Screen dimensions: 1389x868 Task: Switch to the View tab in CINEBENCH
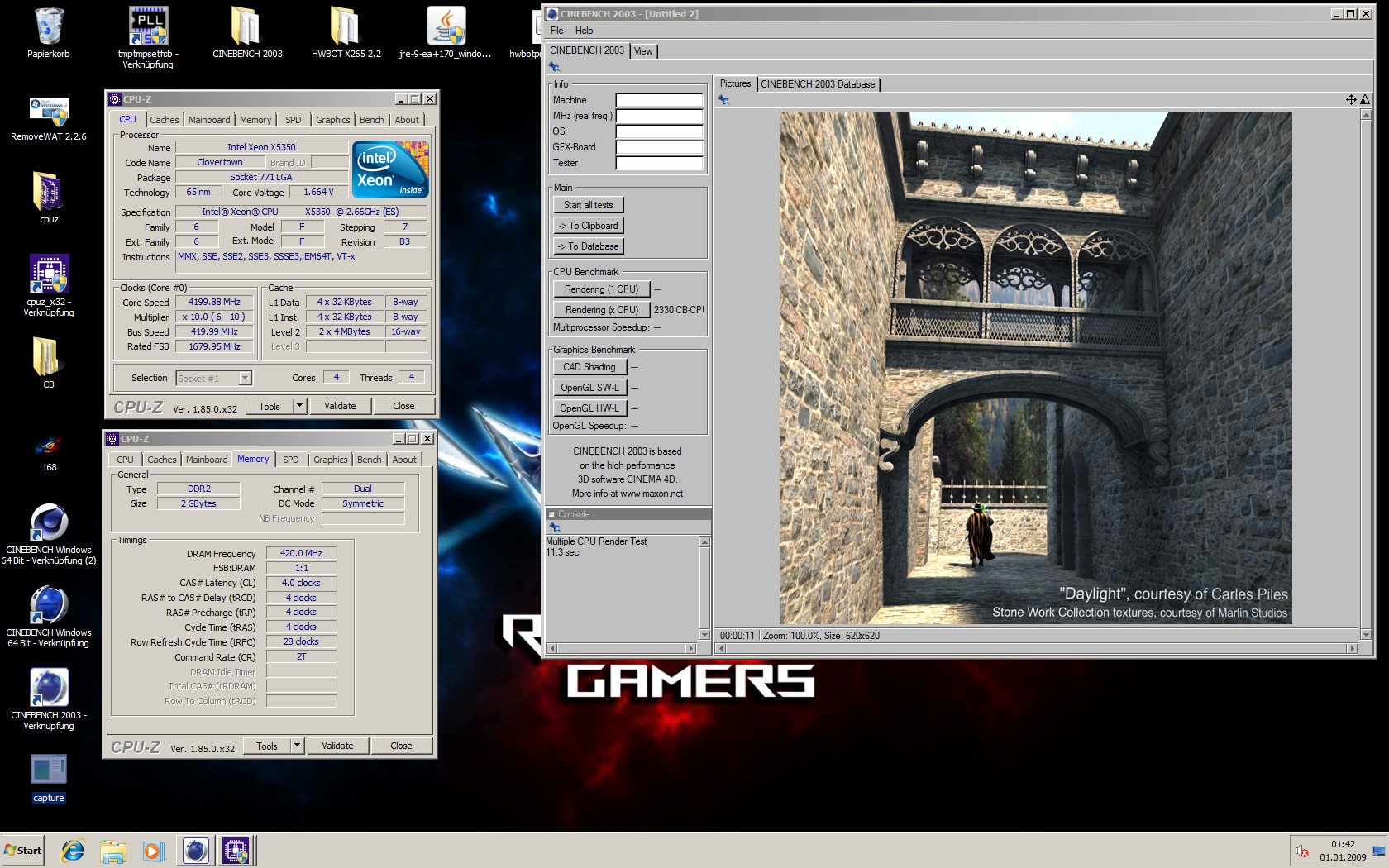pyautogui.click(x=643, y=51)
